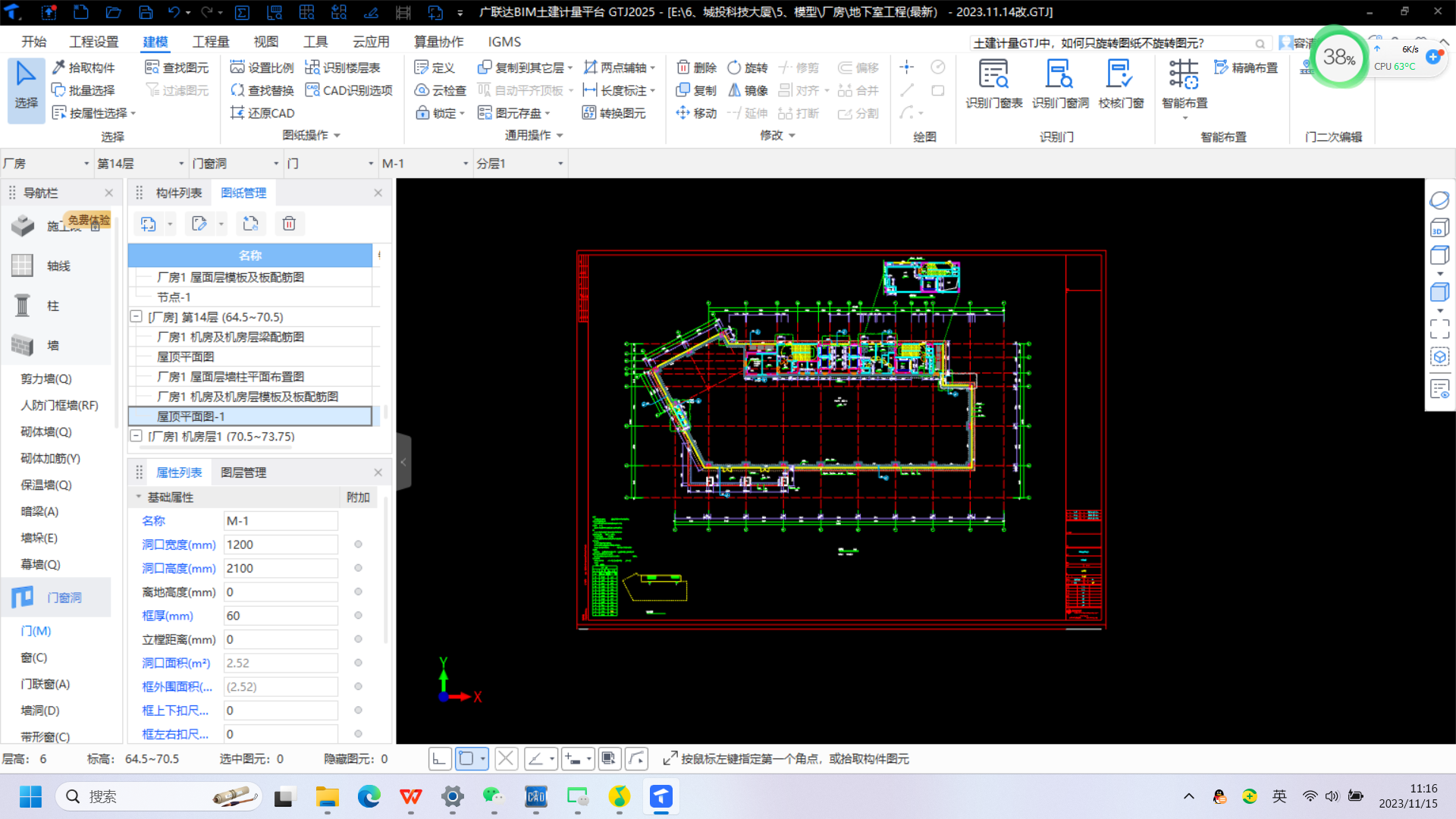The width and height of the screenshot is (1456, 819).
Task: Open WeChat from the taskbar
Action: 494,796
